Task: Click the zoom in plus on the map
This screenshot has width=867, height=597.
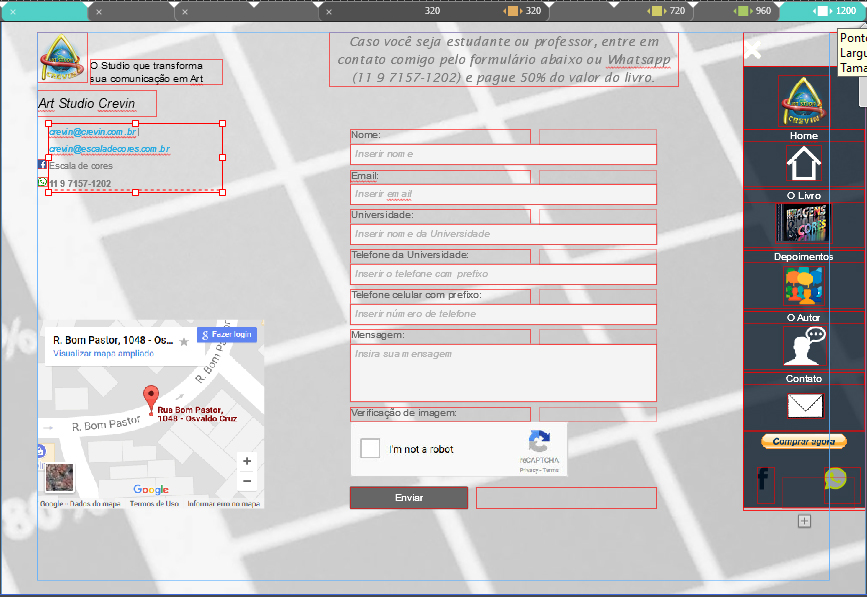Action: (247, 461)
